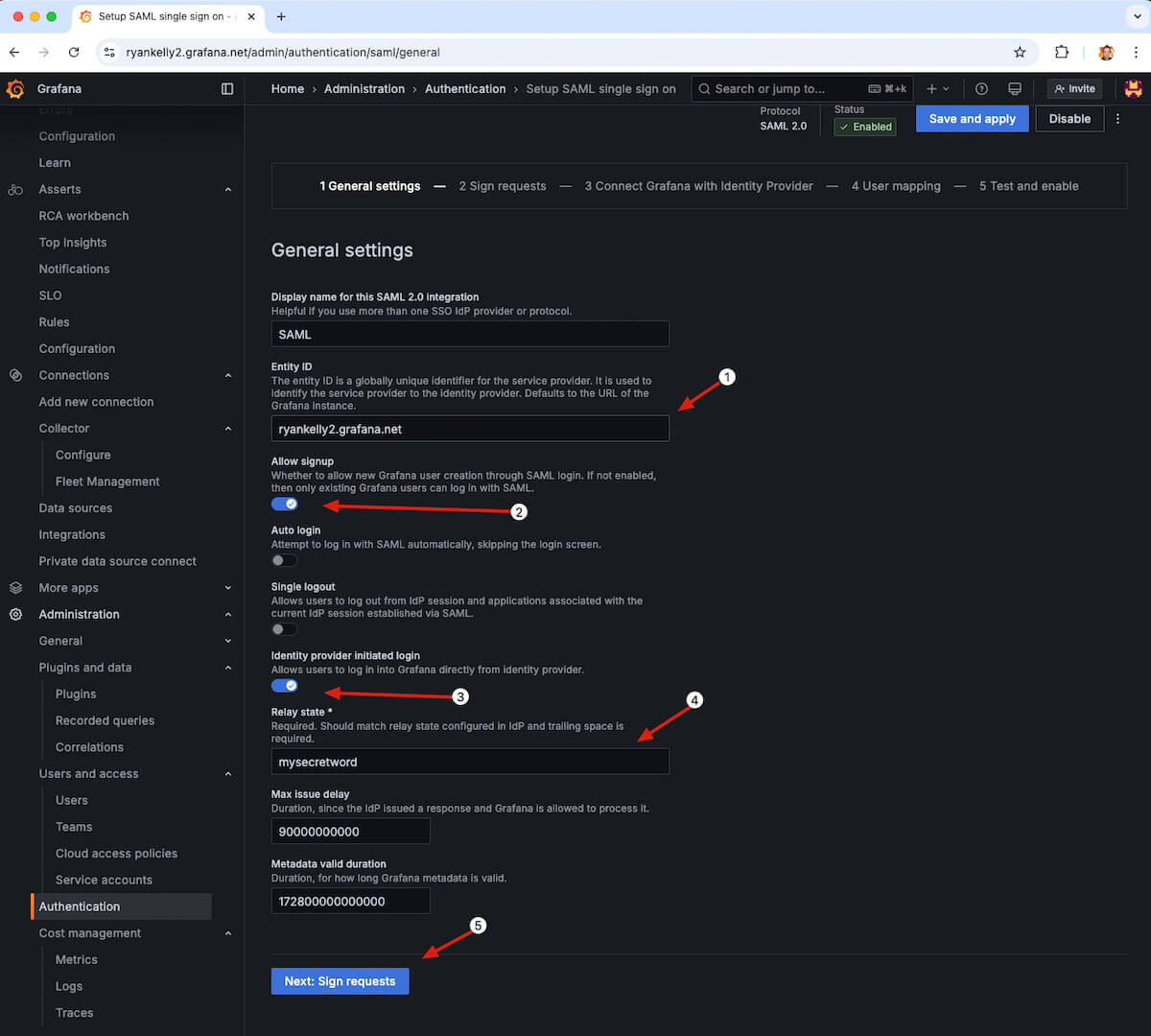Select step 1 General settings
The image size is (1151, 1036).
coord(369,186)
